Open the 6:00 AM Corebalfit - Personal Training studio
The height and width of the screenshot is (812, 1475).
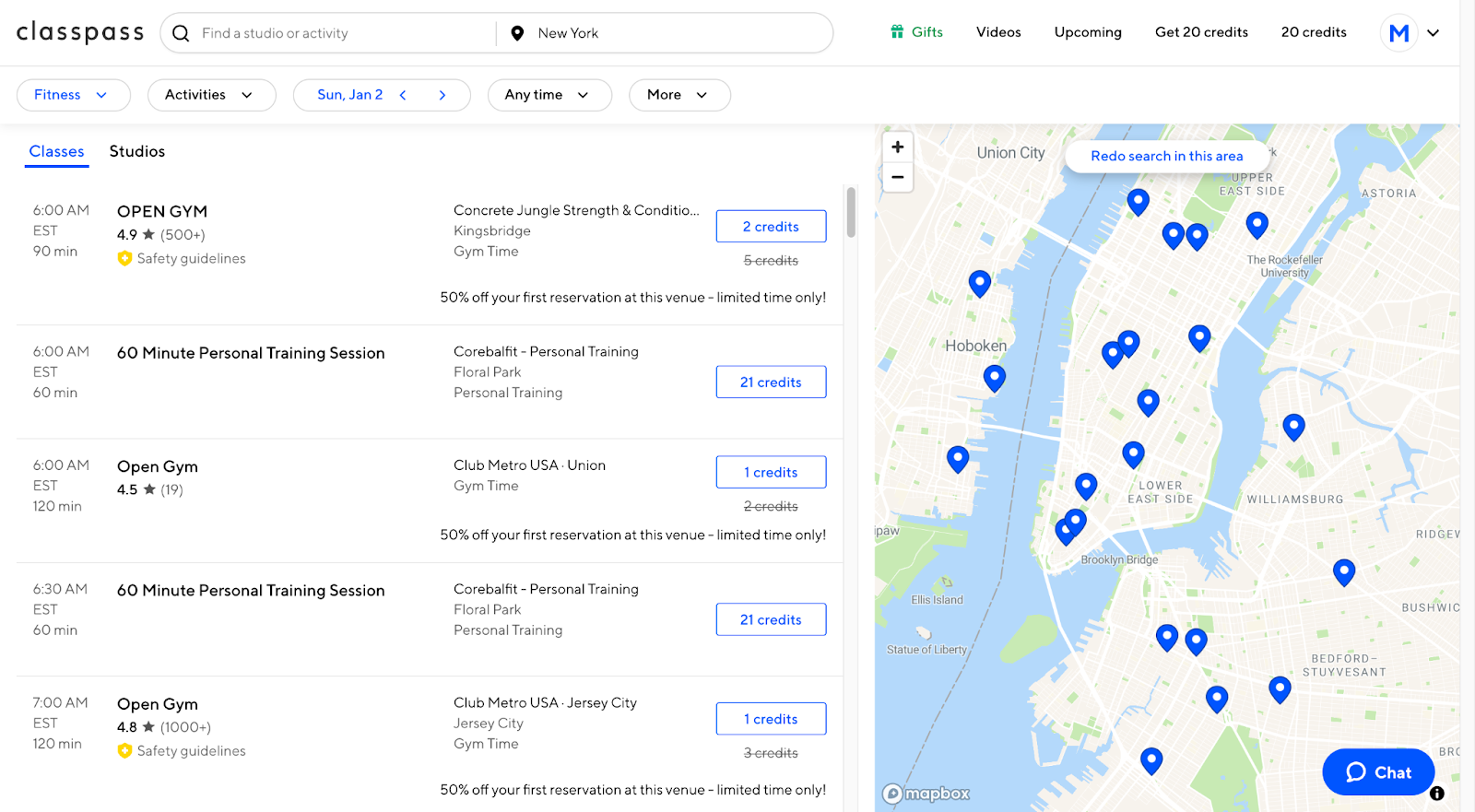(546, 352)
